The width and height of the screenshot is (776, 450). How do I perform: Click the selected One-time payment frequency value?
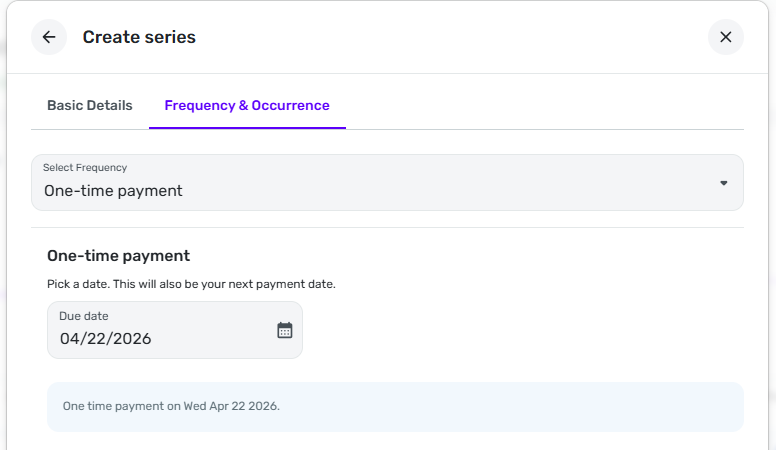click(113, 191)
